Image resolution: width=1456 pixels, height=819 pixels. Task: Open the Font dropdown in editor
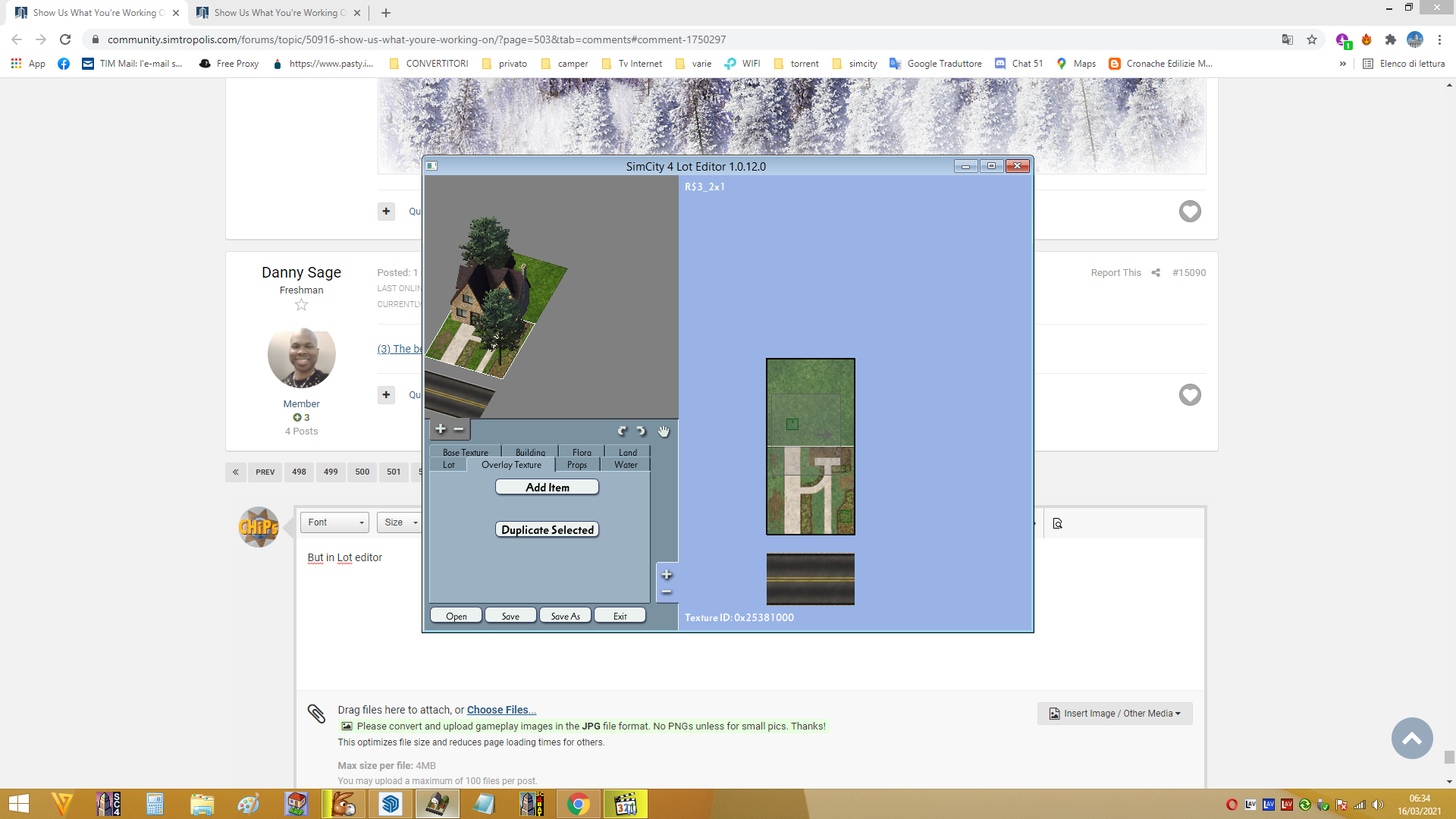tap(334, 522)
